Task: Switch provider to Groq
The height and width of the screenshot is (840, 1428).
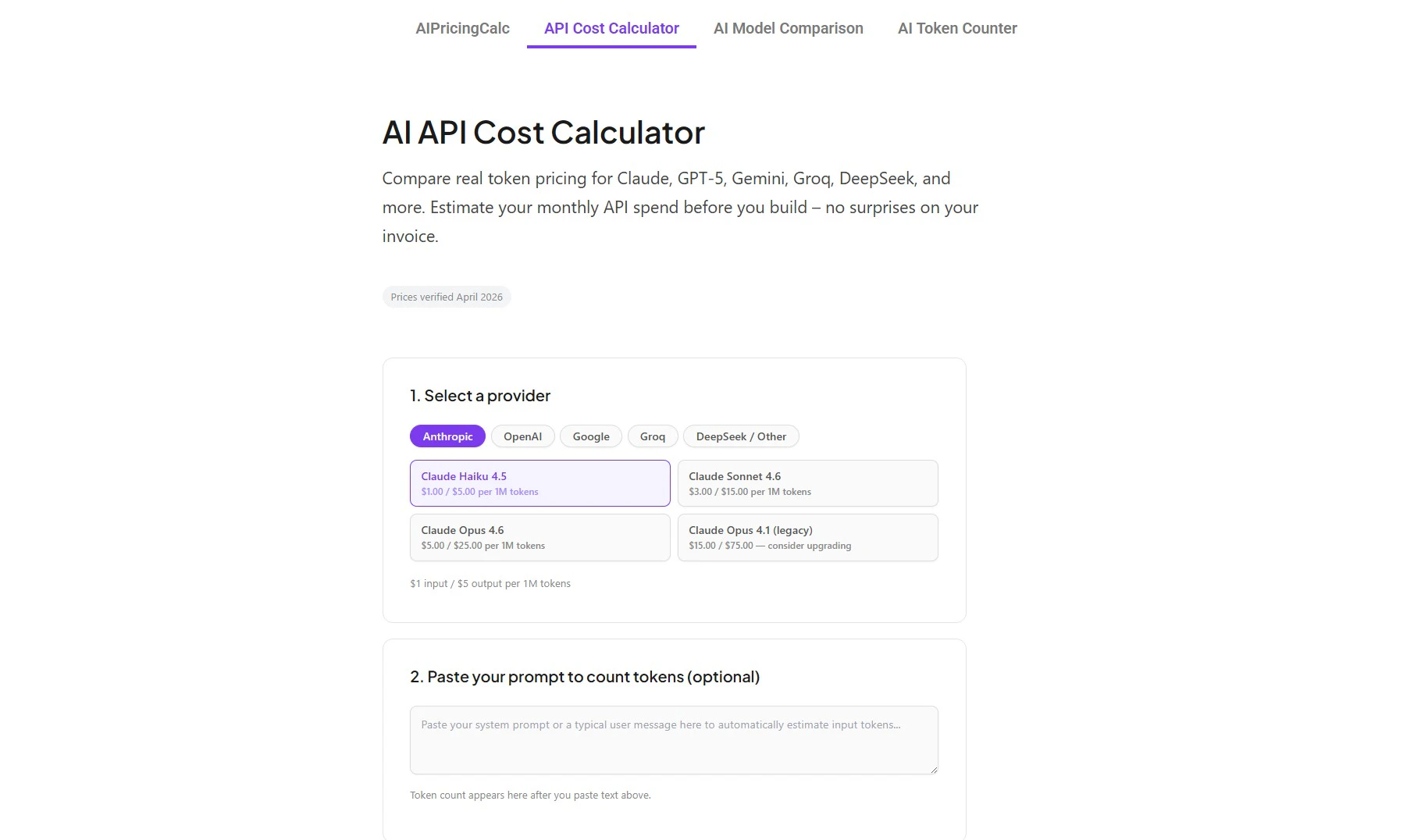Action: [652, 436]
